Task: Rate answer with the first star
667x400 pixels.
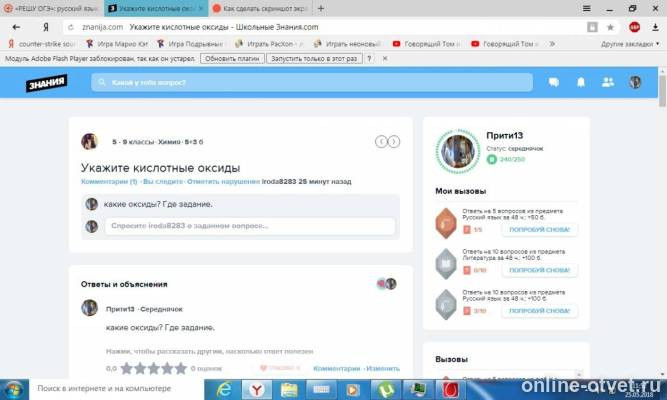Action: point(126,369)
